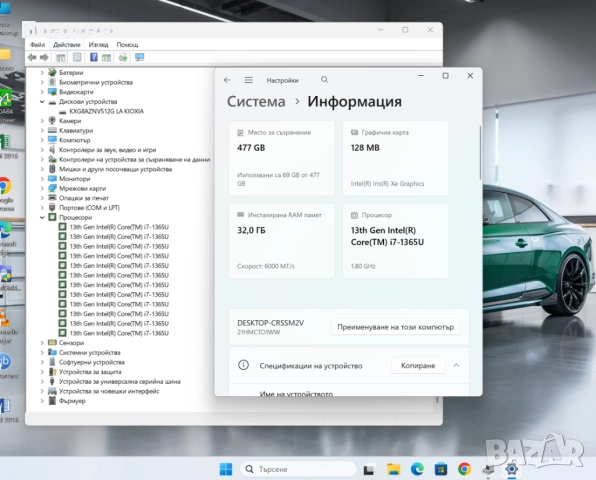Click the Help icon in Device Manager toolbar

pyautogui.click(x=94, y=57)
